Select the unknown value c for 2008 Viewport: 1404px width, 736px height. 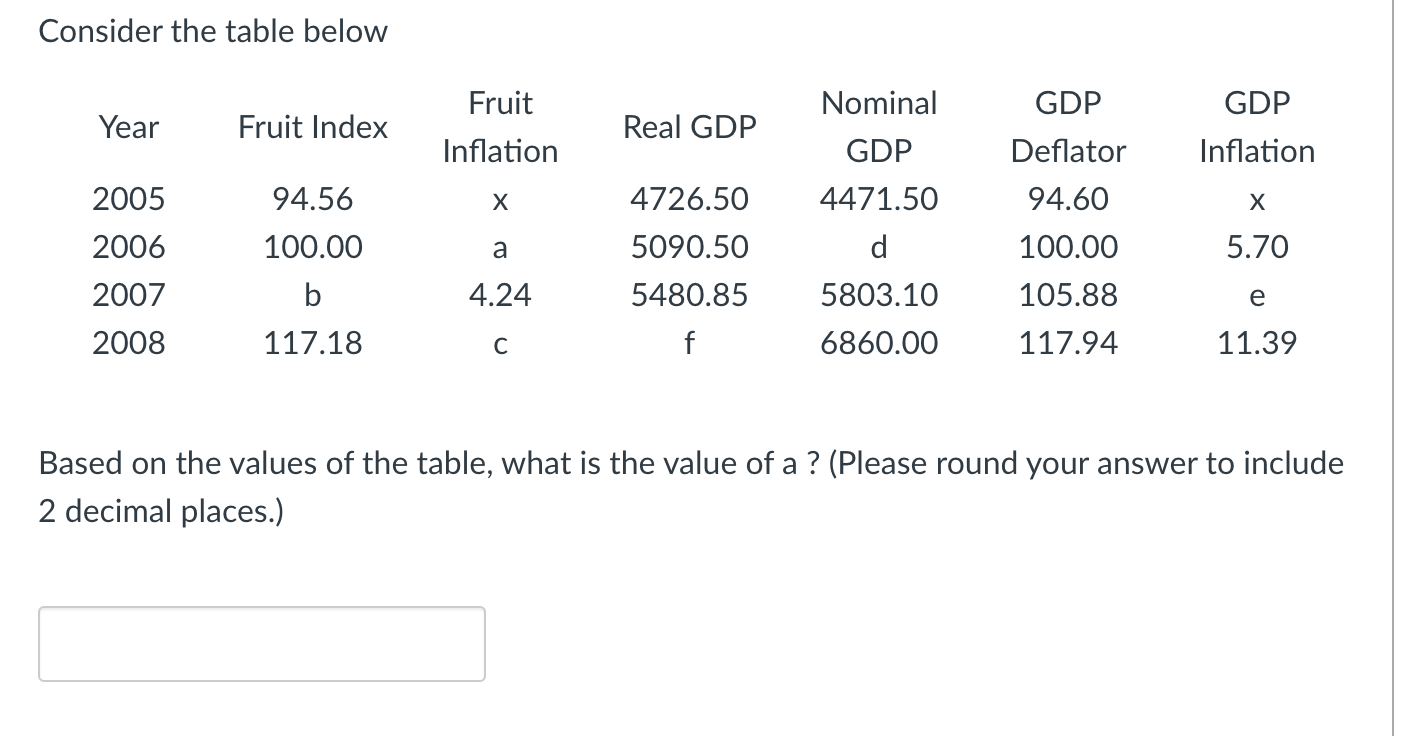[499, 343]
